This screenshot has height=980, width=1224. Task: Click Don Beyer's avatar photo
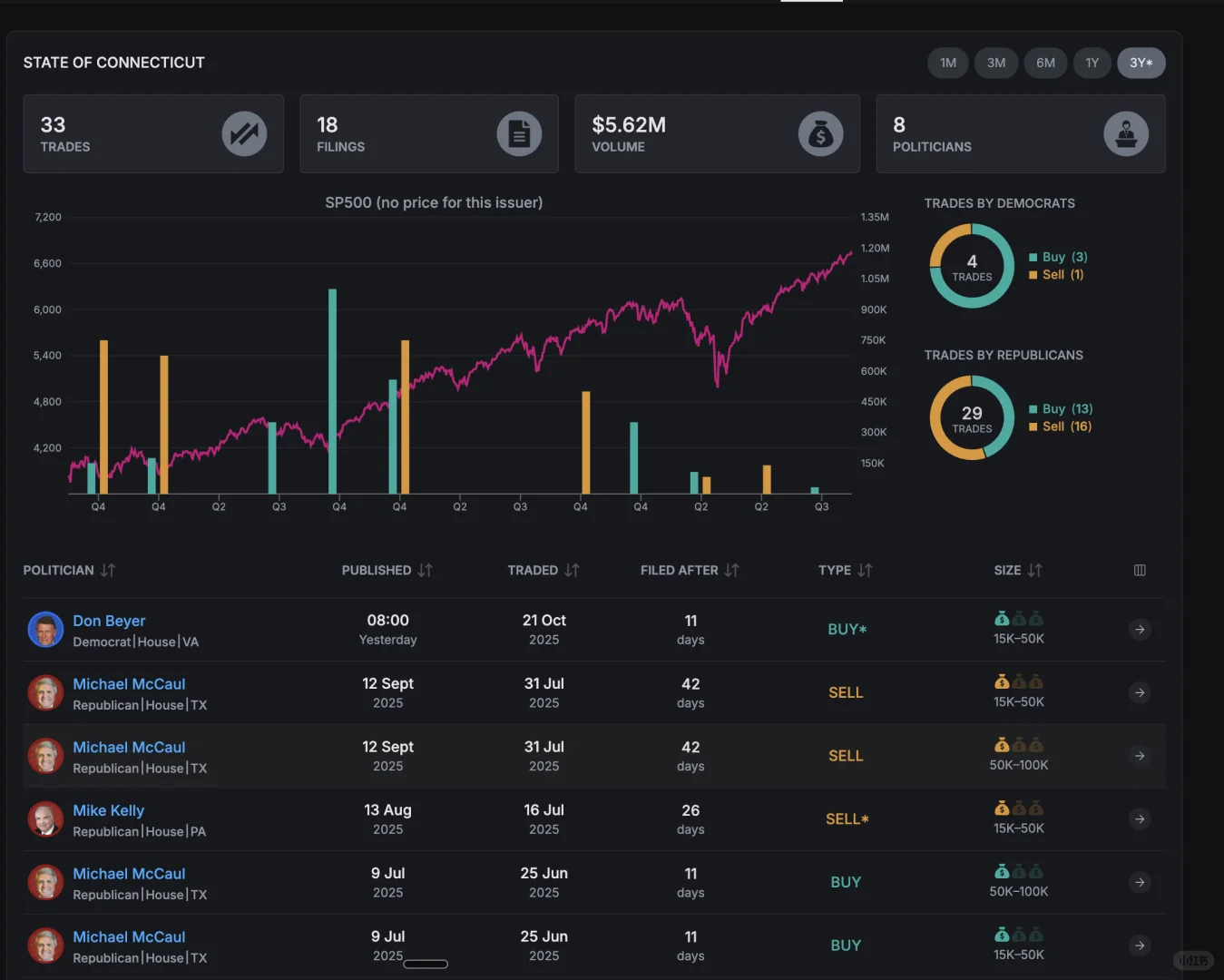45,630
